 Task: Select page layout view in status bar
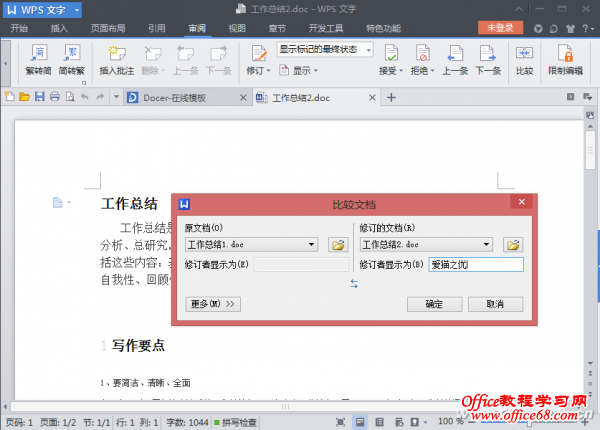[x=360, y=422]
